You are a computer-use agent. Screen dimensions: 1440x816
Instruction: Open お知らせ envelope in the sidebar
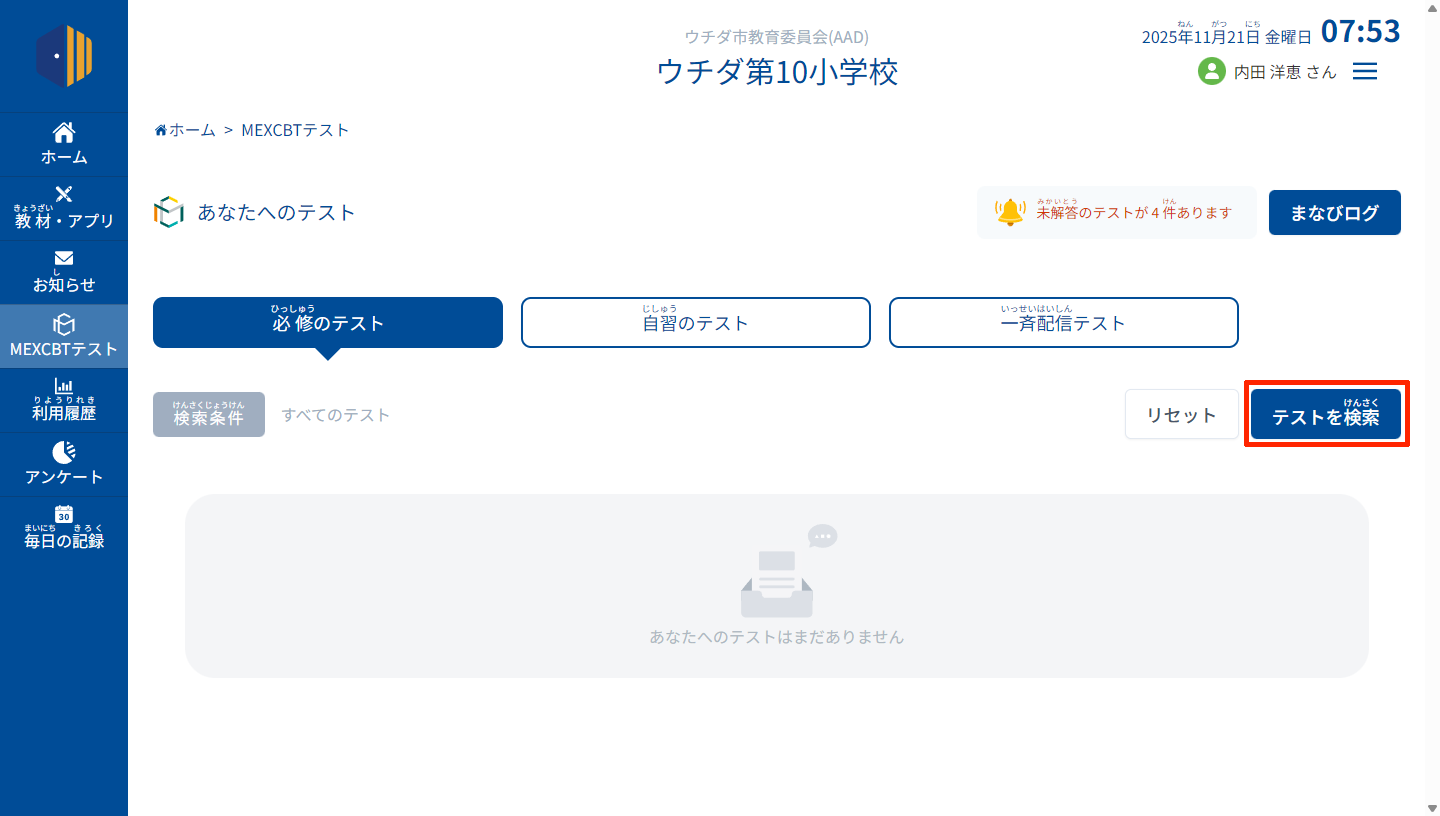tap(64, 272)
